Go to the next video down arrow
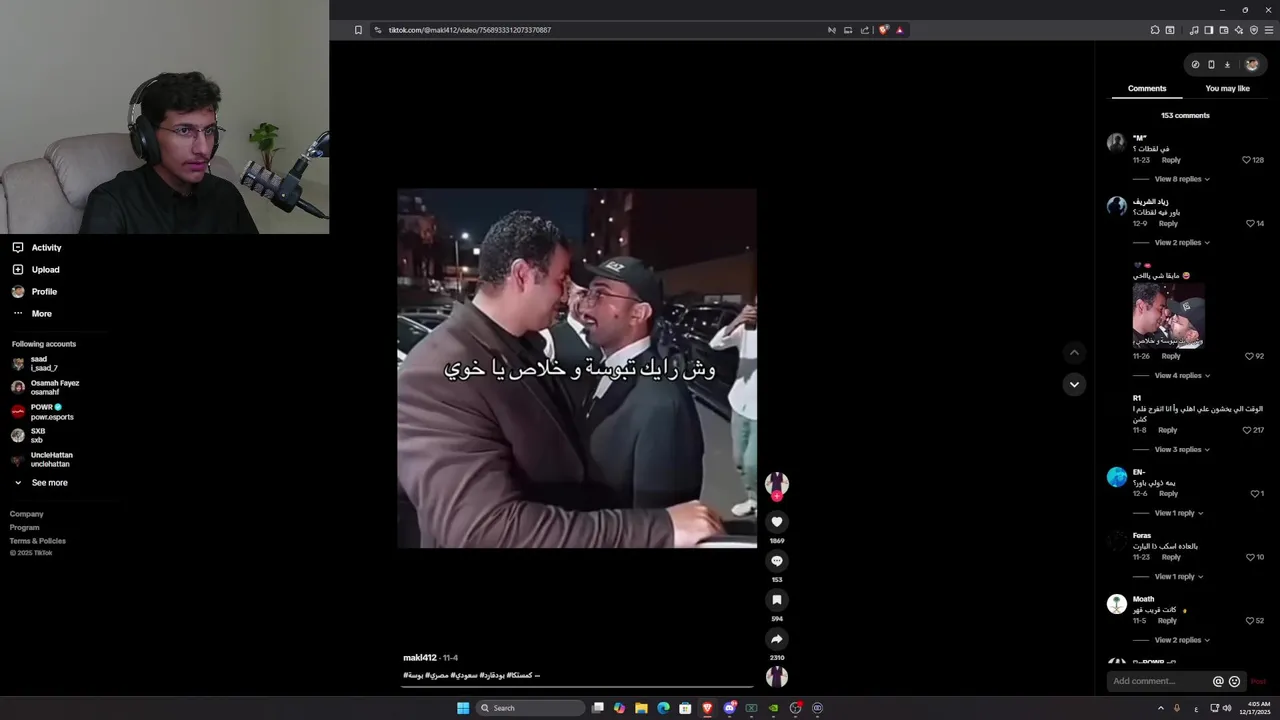The width and height of the screenshot is (1280, 720). pyautogui.click(x=1074, y=384)
